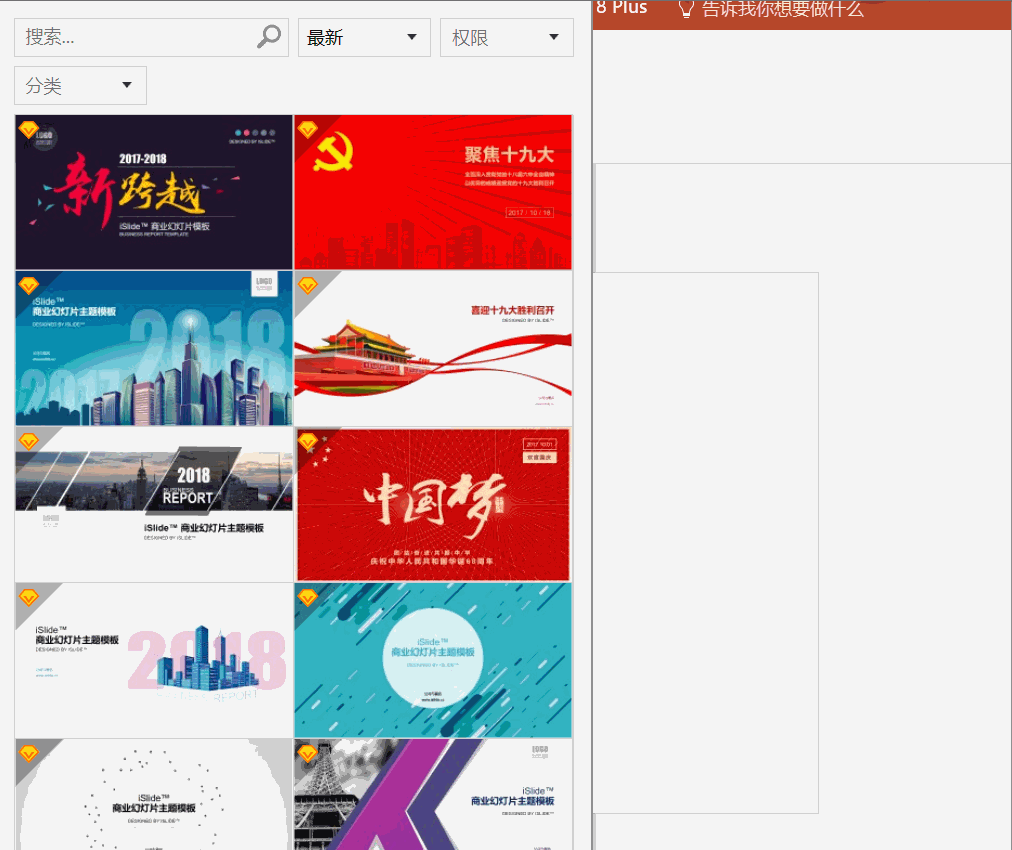Select the dotted circle white template
The width and height of the screenshot is (1012, 850).
click(x=154, y=794)
